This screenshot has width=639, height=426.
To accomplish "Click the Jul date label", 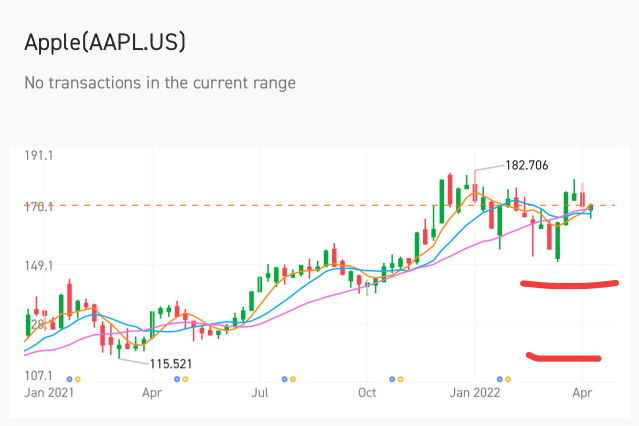I will (x=260, y=393).
